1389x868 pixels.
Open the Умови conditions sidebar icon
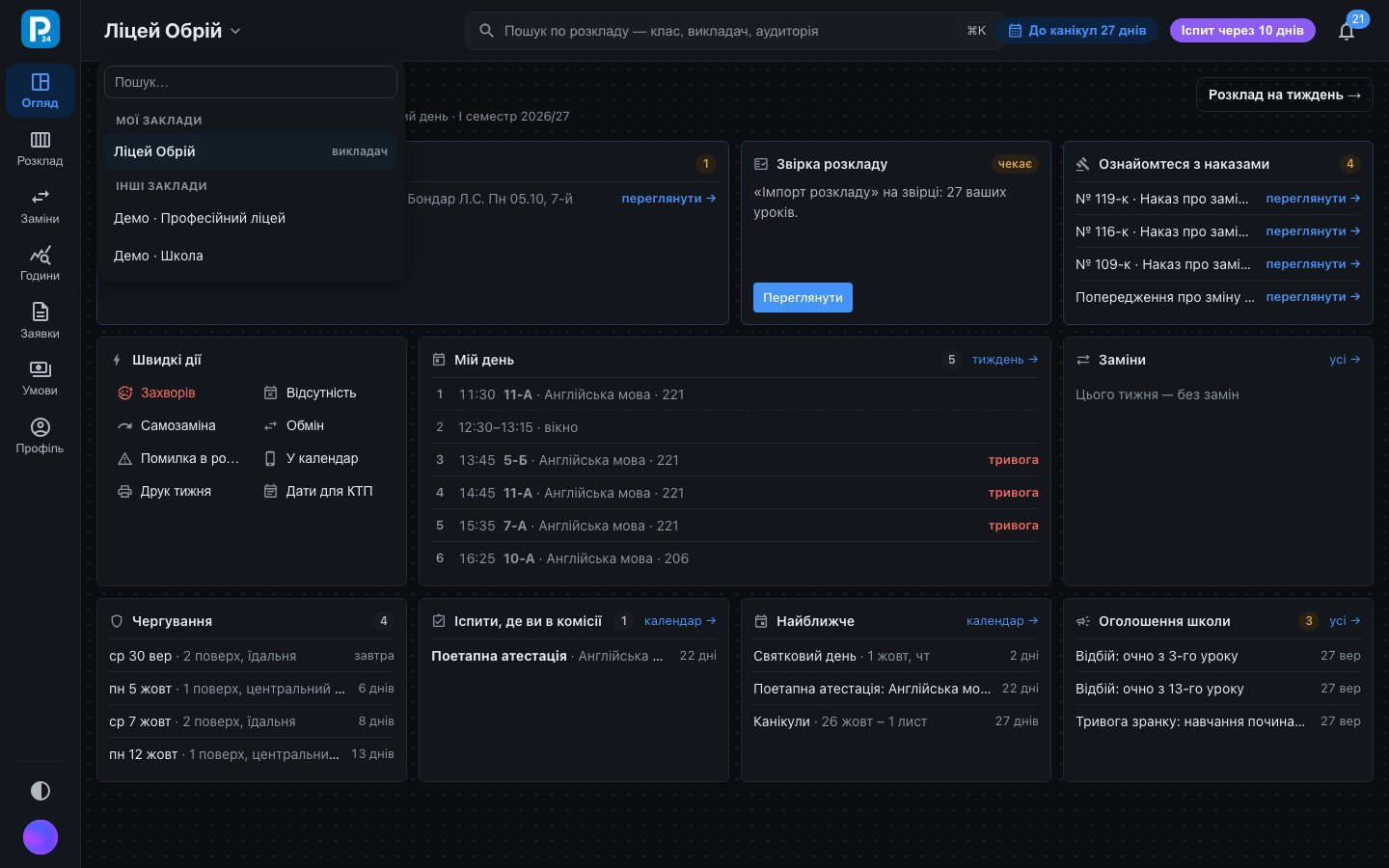[40, 378]
